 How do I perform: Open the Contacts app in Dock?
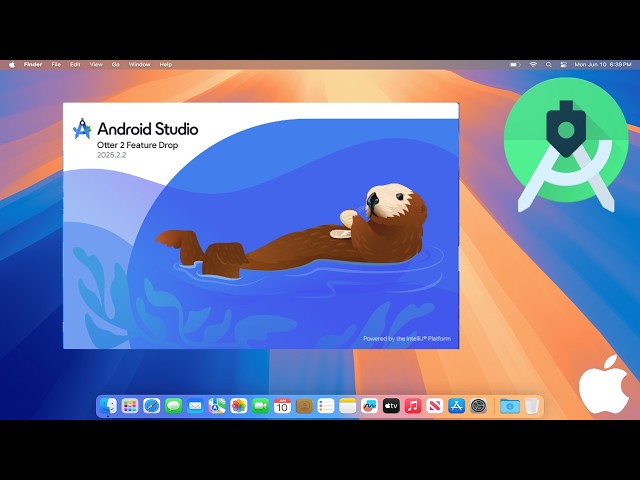pos(304,406)
